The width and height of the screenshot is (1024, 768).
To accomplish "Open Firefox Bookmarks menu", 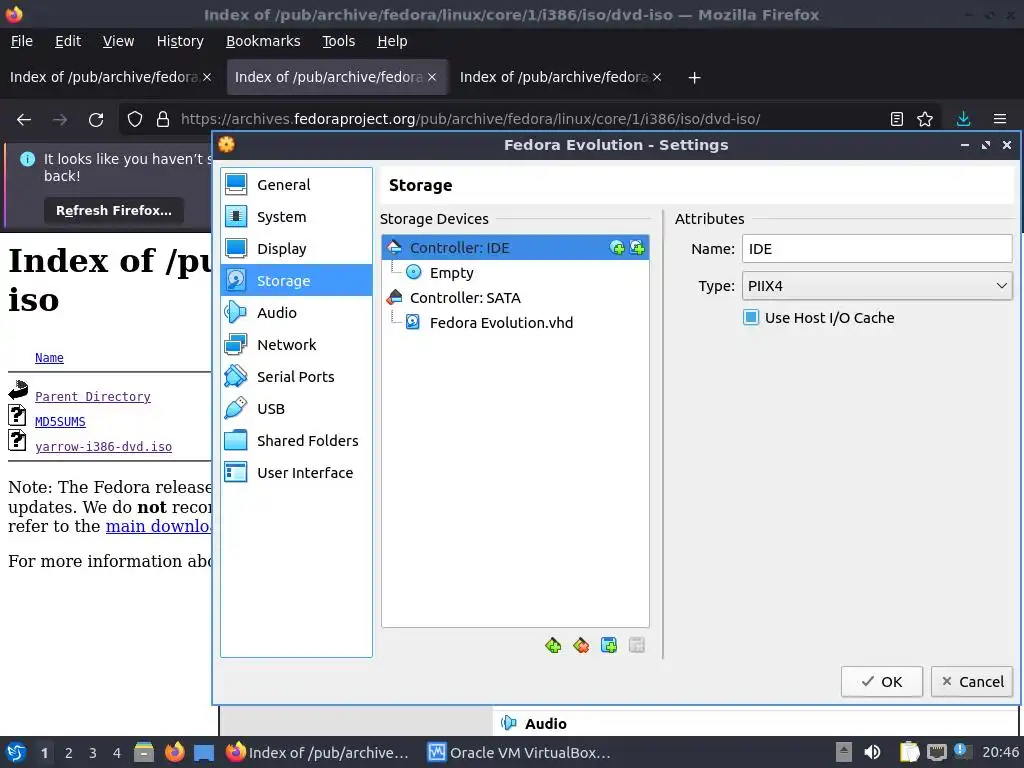I will [263, 41].
